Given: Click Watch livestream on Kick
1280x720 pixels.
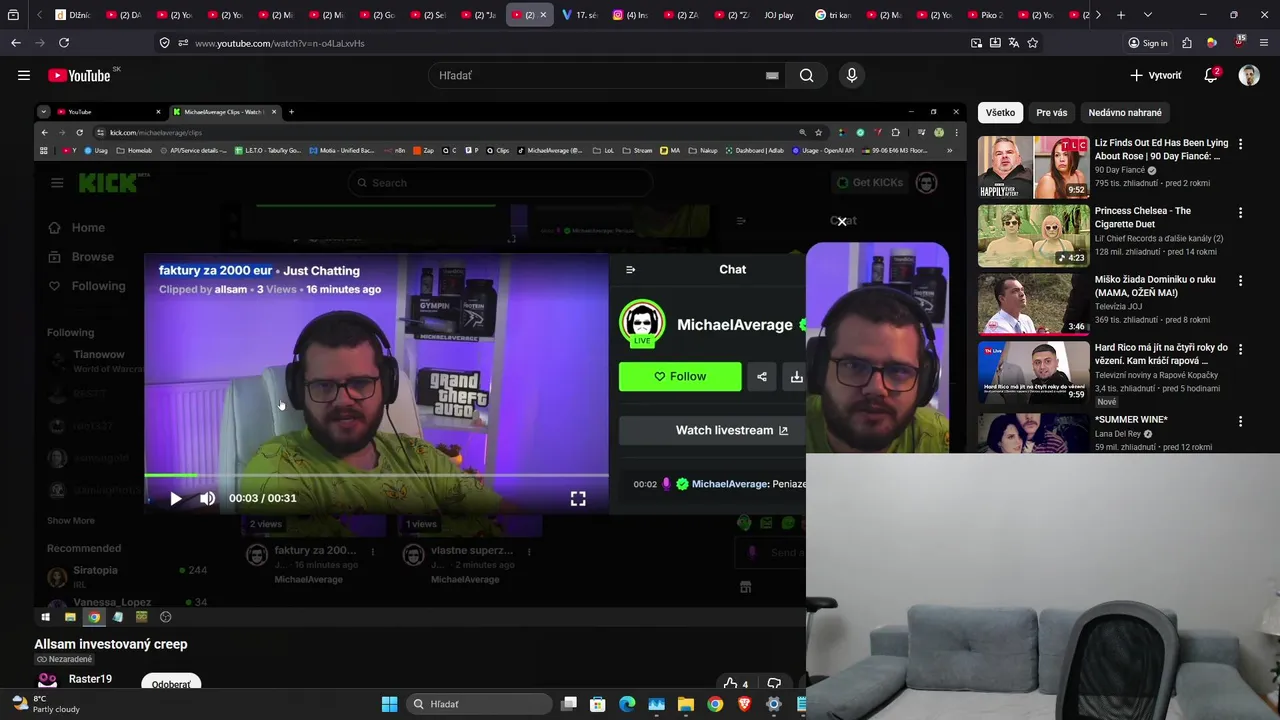Looking at the screenshot, I should pos(731,430).
